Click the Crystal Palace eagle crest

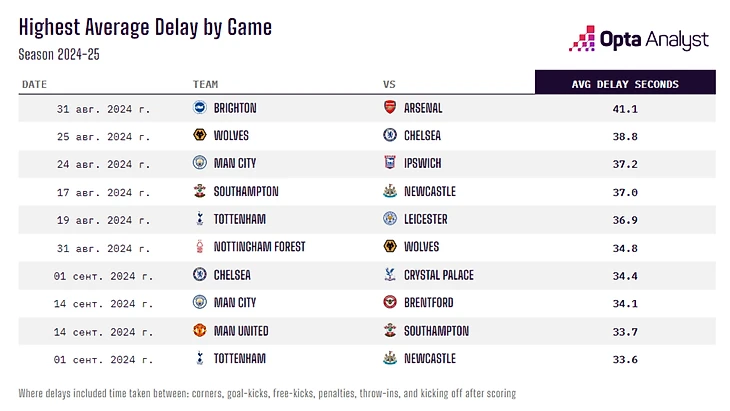[x=390, y=274]
